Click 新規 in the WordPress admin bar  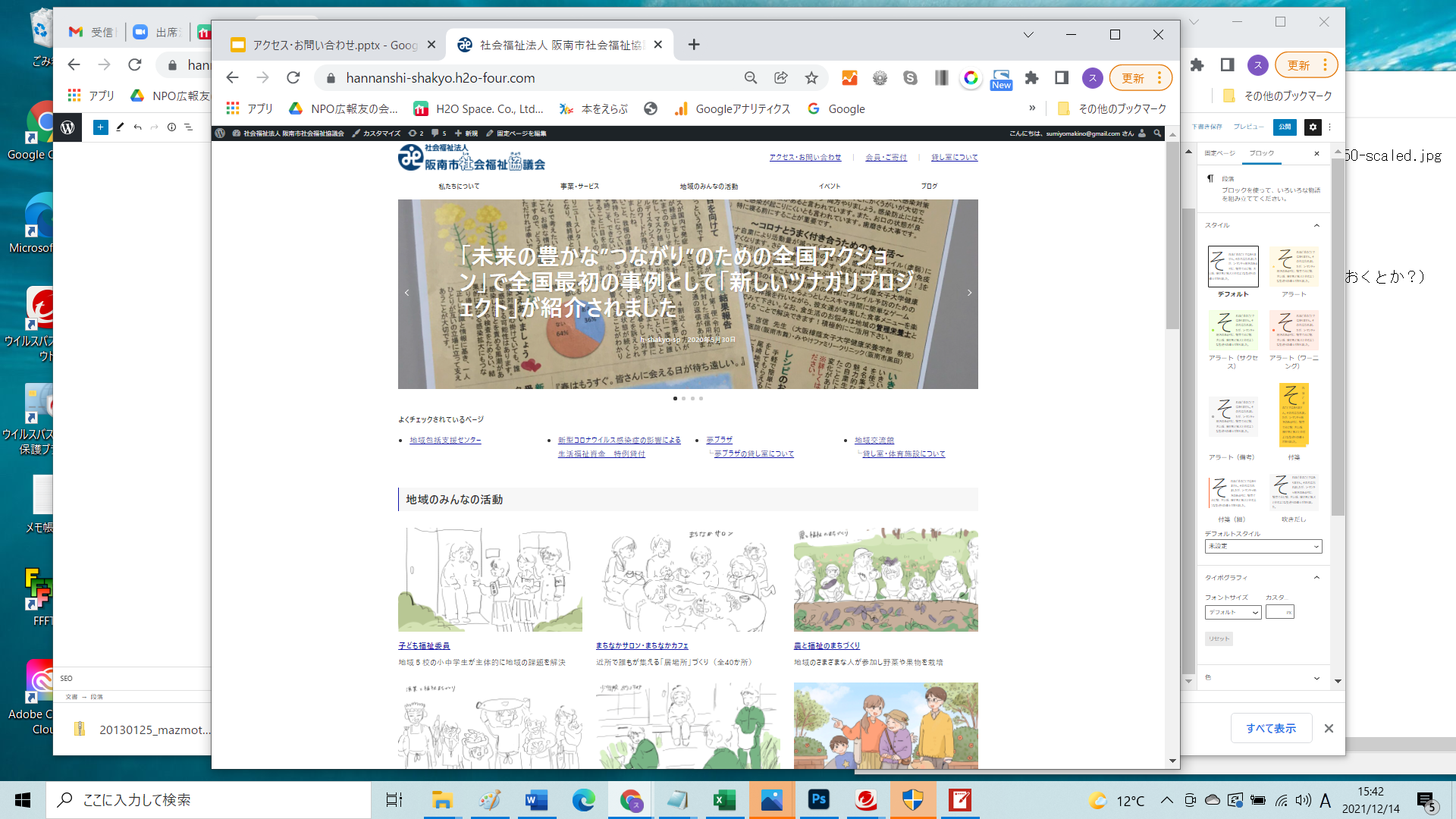coord(466,133)
